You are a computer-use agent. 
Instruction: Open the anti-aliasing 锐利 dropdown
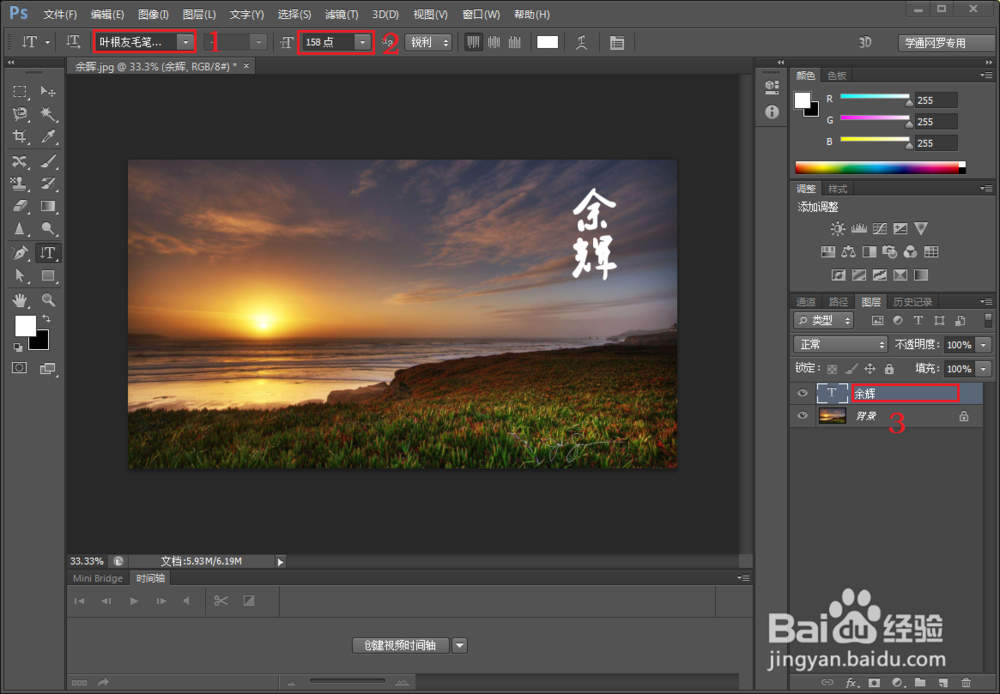coord(429,42)
